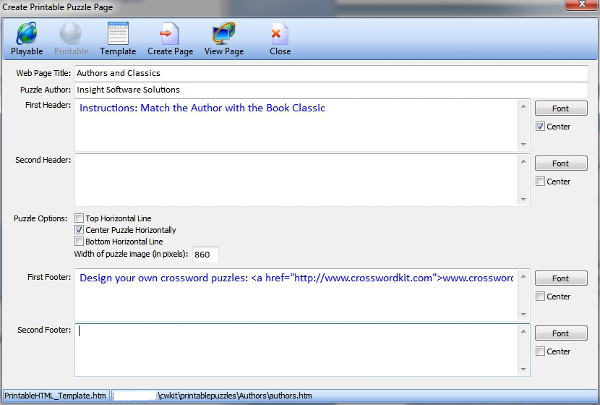Check Center for the Second Footer
The width and height of the screenshot is (600, 405).
(541, 351)
